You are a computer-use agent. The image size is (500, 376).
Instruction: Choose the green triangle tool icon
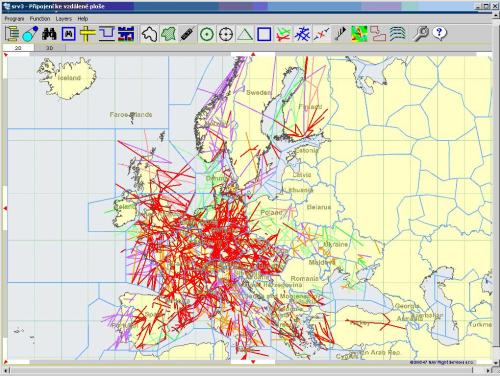(245, 34)
